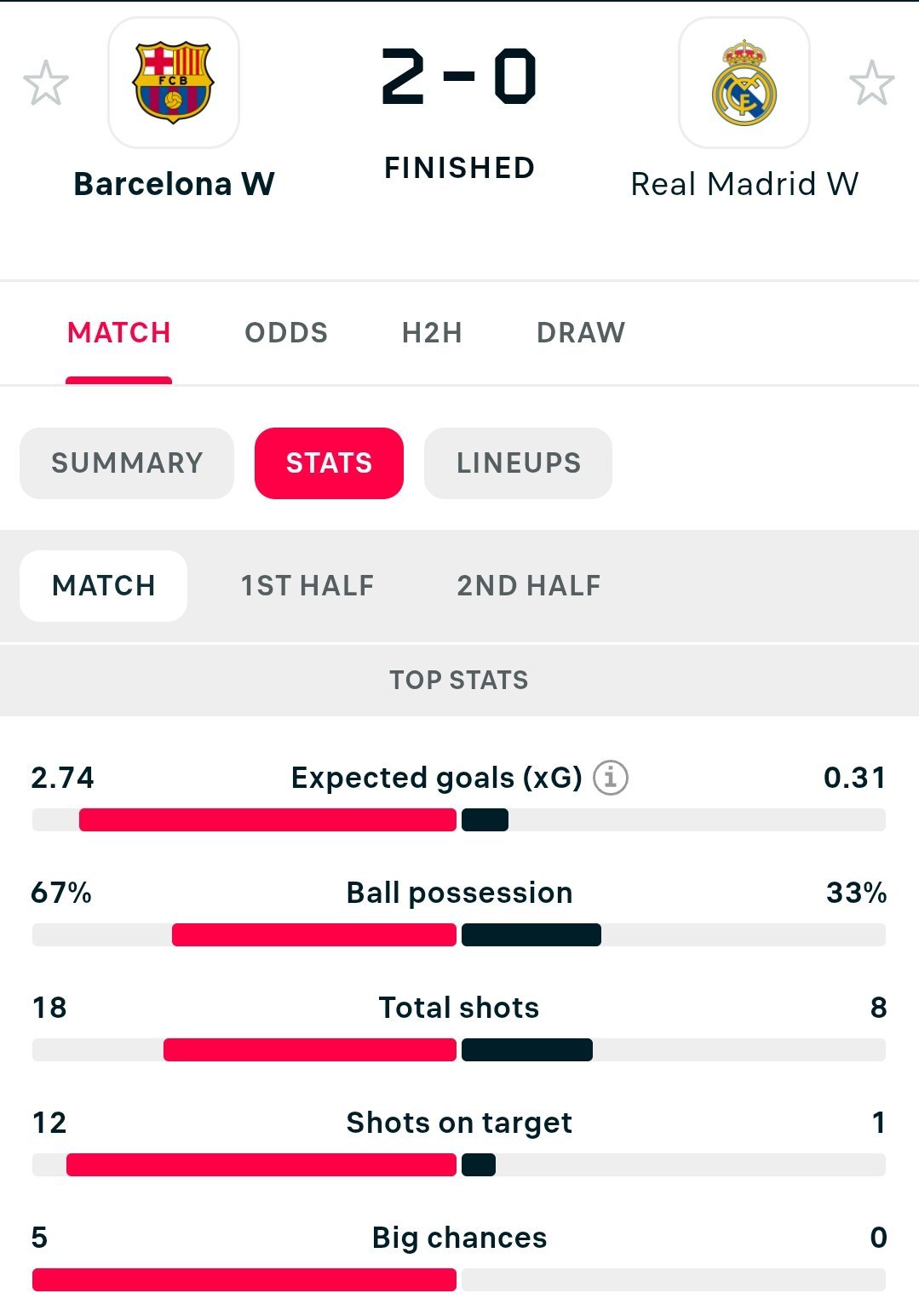Favorite Barcelona W with the star icon
Screen dimensions: 919x1316
click(x=46, y=83)
